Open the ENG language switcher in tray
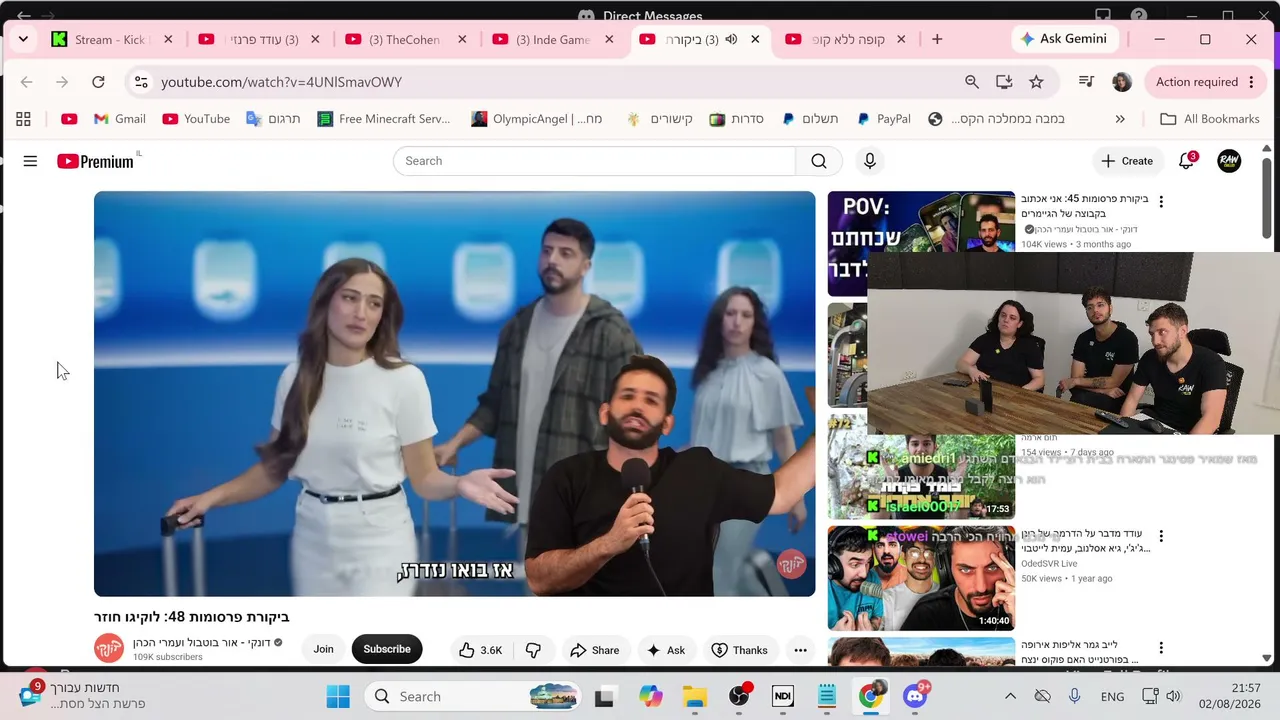1280x720 pixels. click(1112, 697)
